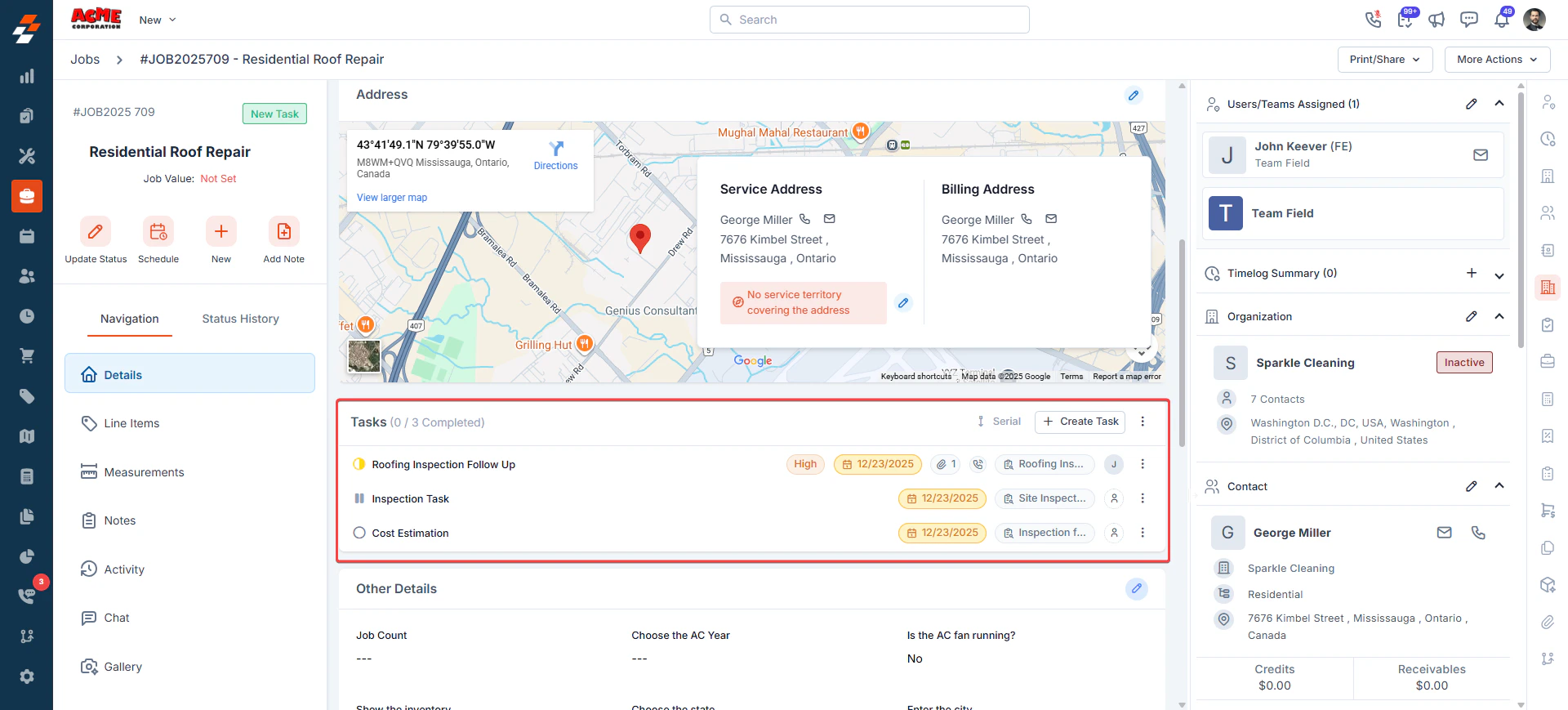The width and height of the screenshot is (1568, 710).
Task: Toggle the map satellite view thumbnail
Action: pos(364,357)
